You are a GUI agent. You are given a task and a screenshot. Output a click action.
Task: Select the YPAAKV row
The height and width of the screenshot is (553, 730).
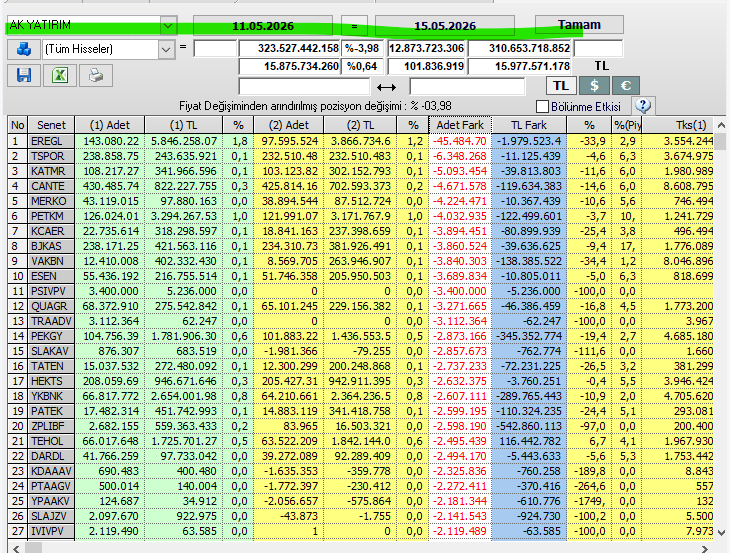(x=360, y=501)
